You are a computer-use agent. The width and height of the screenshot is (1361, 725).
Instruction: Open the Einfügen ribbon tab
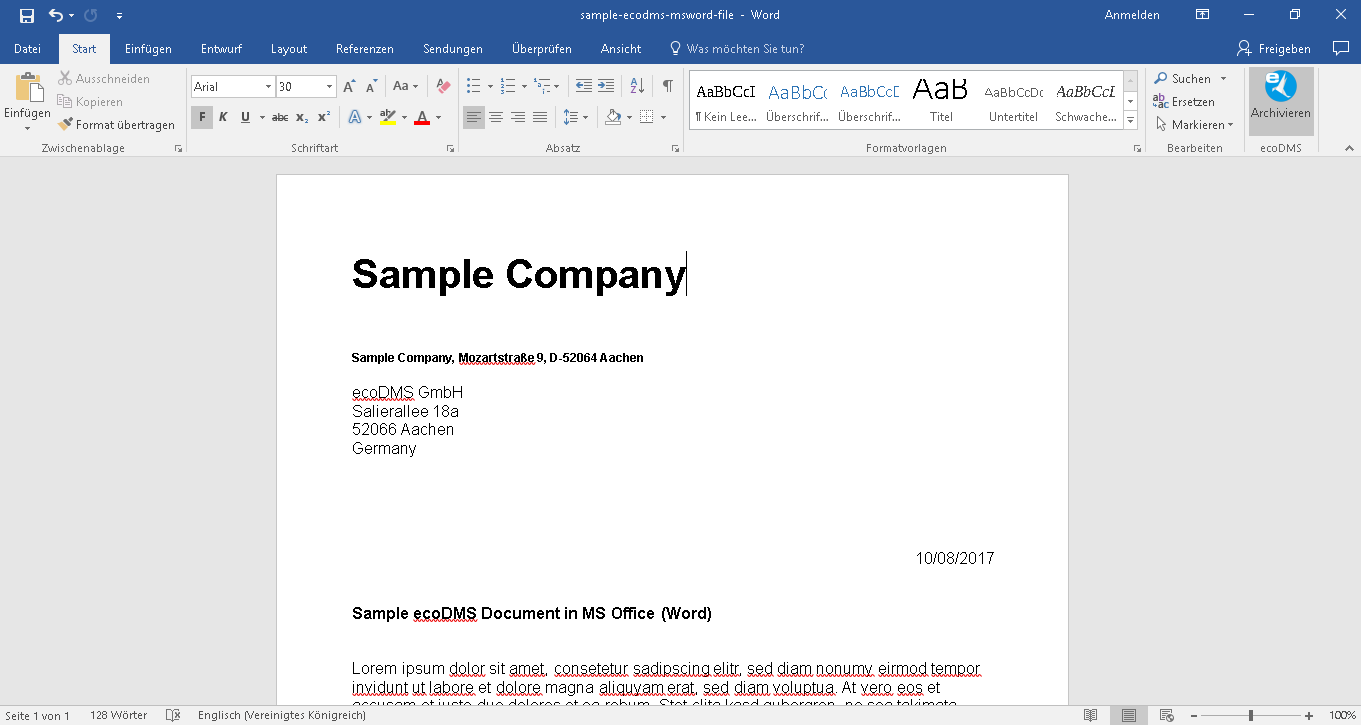[148, 48]
